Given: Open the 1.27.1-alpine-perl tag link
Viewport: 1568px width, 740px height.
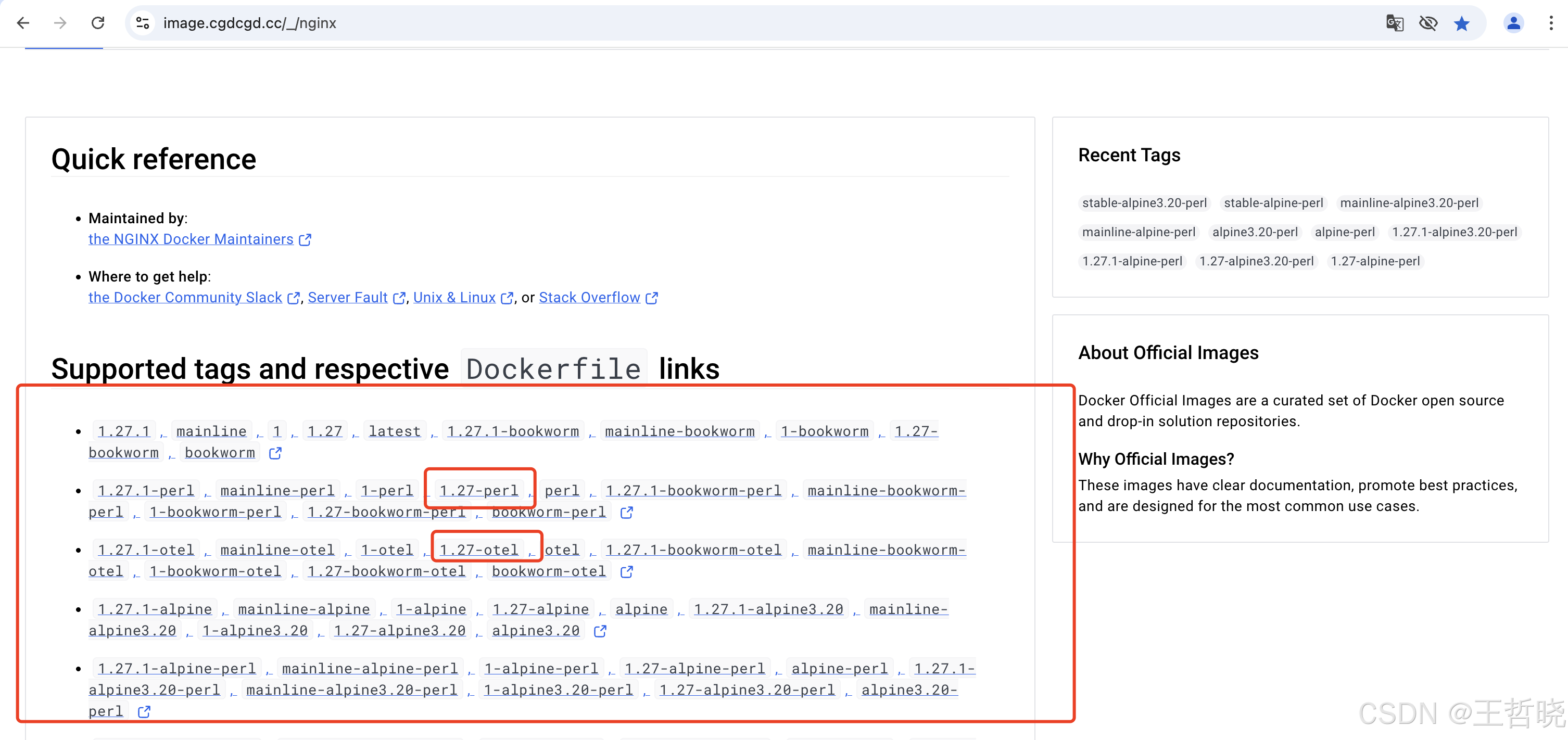Looking at the screenshot, I should [176, 668].
